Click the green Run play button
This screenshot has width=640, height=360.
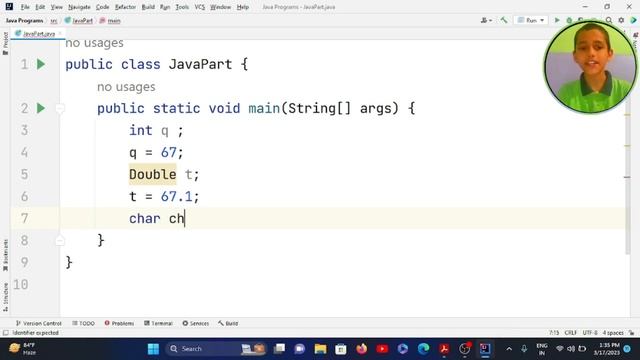[557, 20]
